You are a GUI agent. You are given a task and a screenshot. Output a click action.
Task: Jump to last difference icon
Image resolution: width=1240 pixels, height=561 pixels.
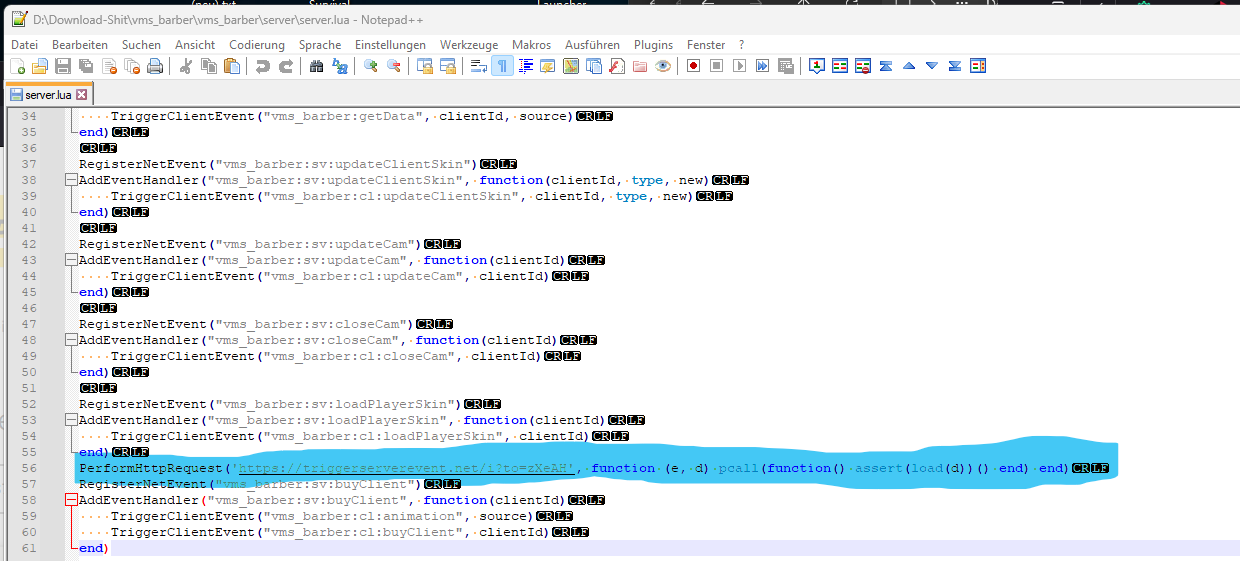pyautogui.click(x=955, y=66)
